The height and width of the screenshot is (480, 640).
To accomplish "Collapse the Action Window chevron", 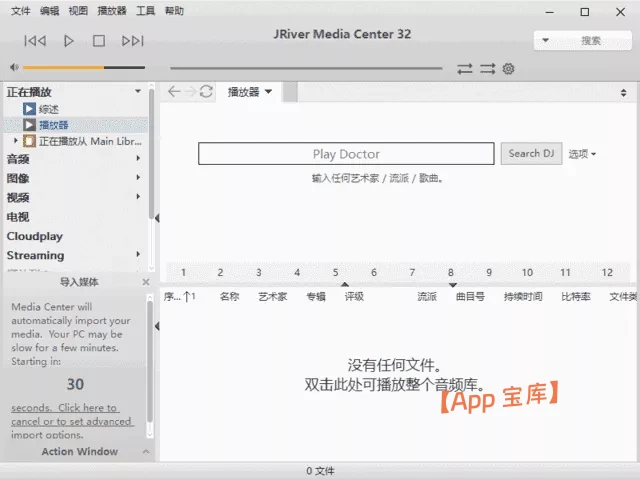I will pyautogui.click(x=146, y=451).
